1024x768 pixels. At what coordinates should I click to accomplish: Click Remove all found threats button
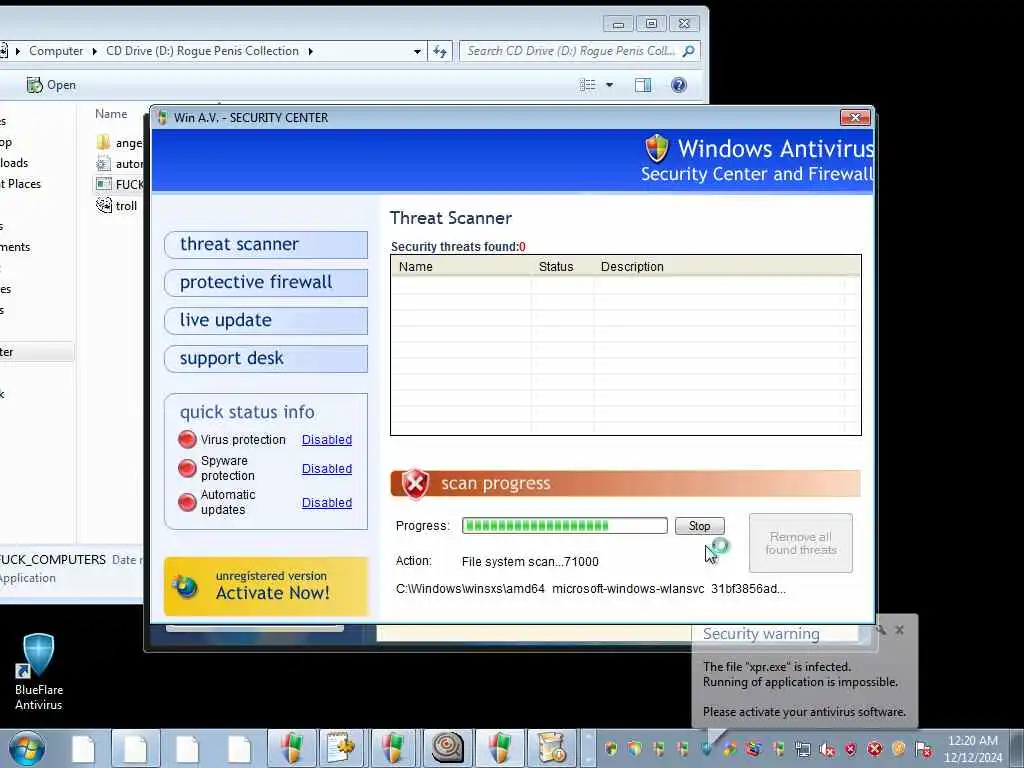pos(801,543)
